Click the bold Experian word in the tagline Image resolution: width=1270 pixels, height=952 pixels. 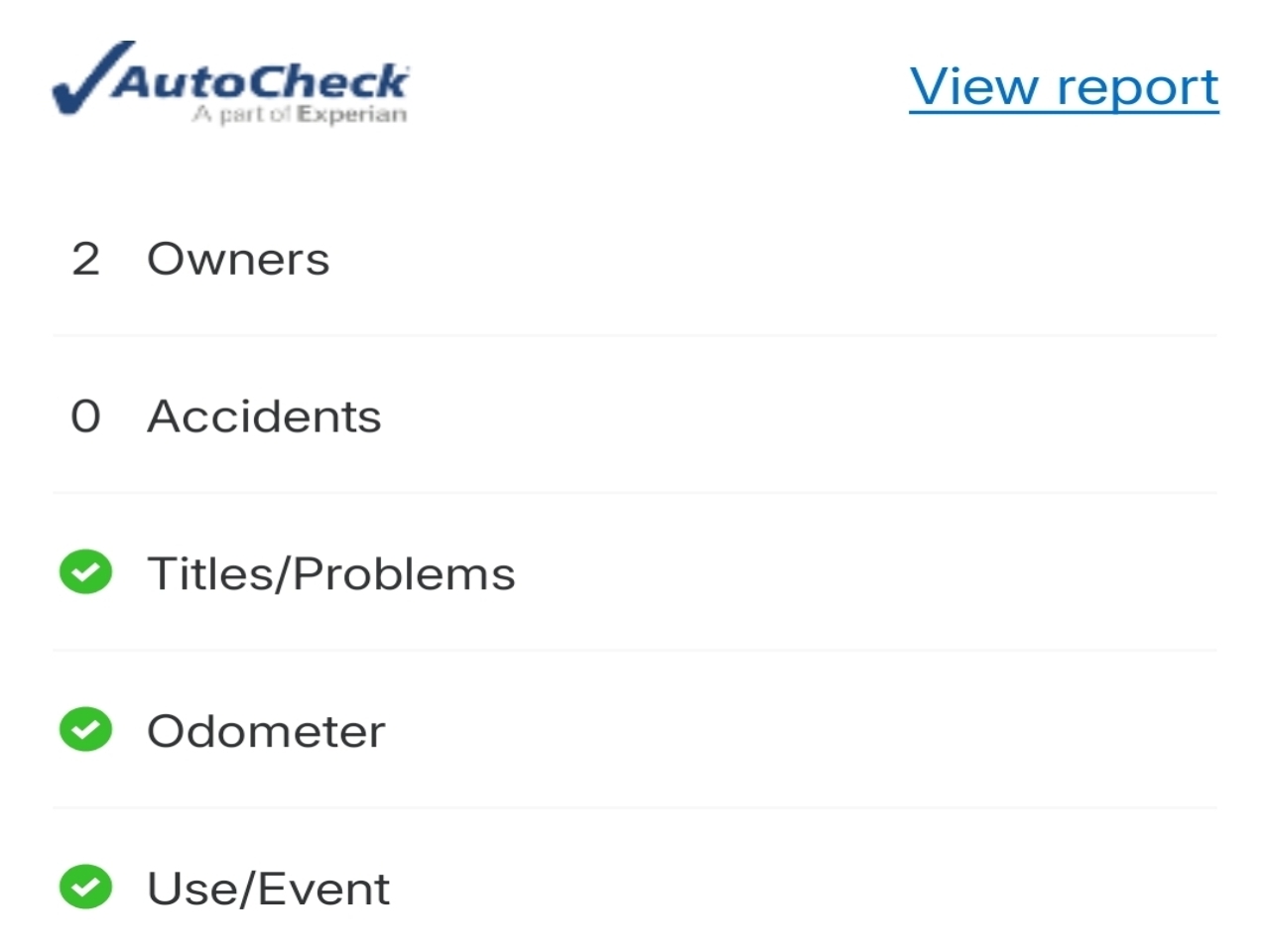[x=352, y=115]
